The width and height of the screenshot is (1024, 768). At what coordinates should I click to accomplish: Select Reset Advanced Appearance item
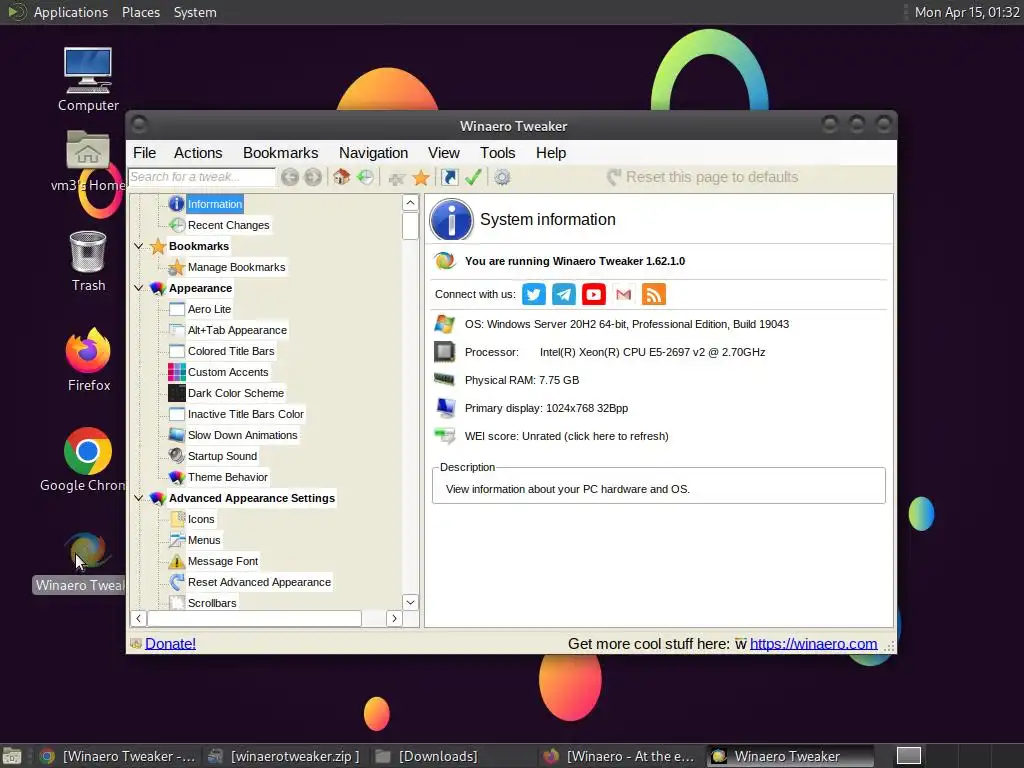[259, 582]
